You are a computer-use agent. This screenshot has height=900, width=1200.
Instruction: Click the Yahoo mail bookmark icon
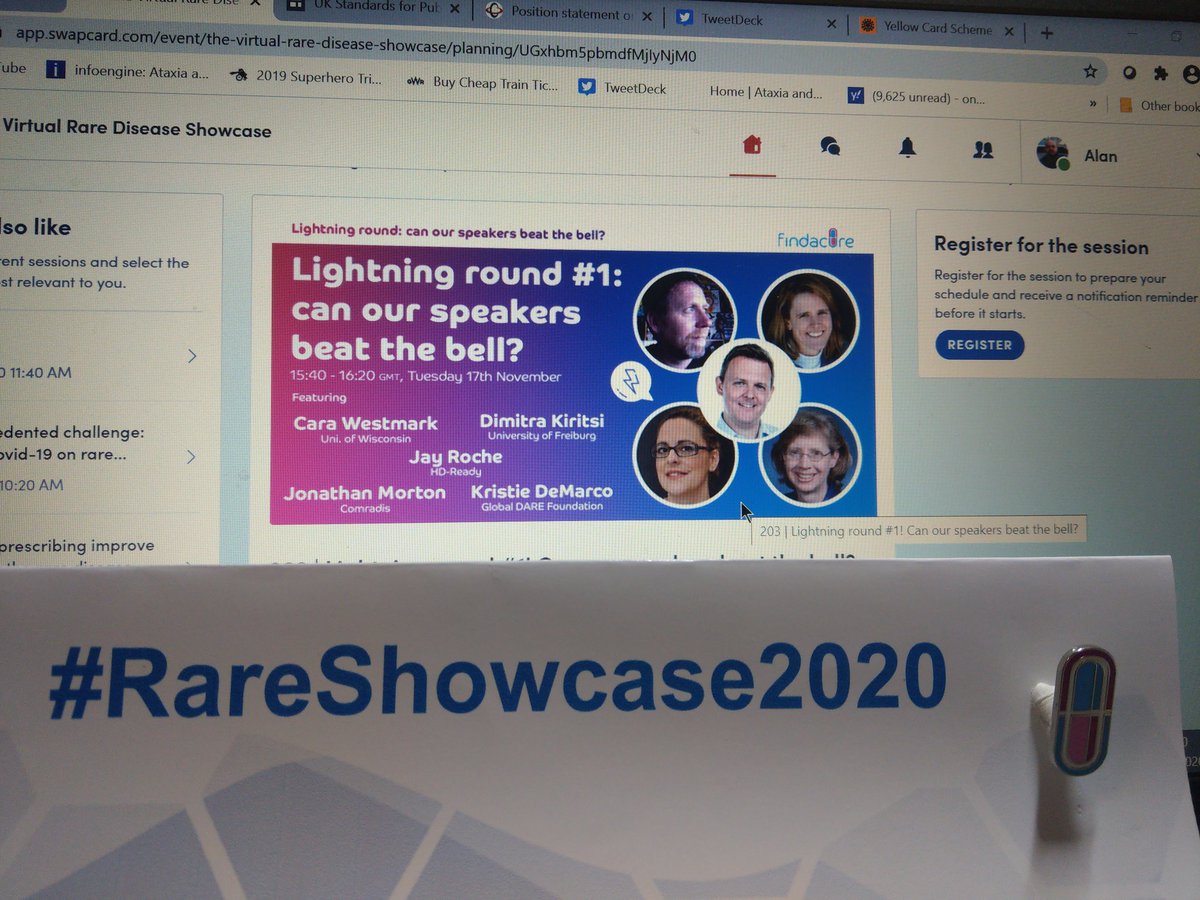(855, 96)
